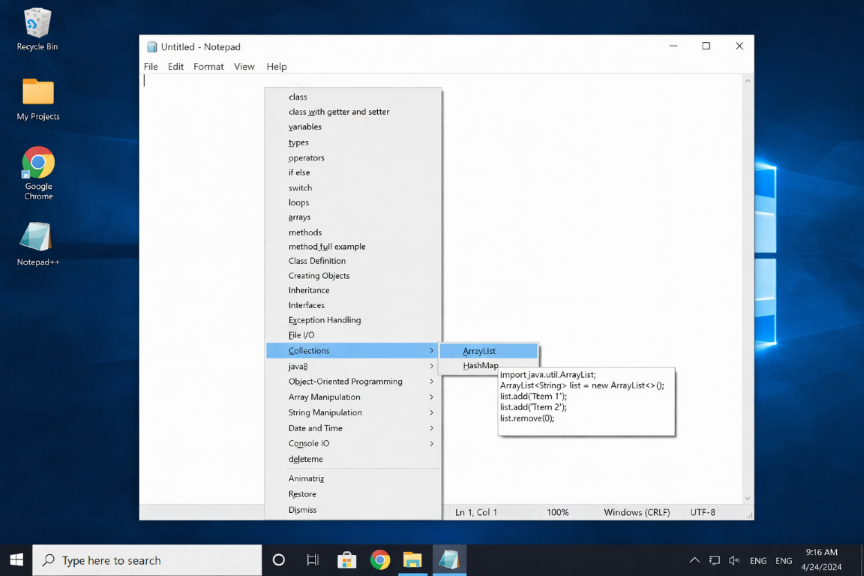Click the volume icon in system tray
This screenshot has height=576, width=864.
[x=734, y=560]
